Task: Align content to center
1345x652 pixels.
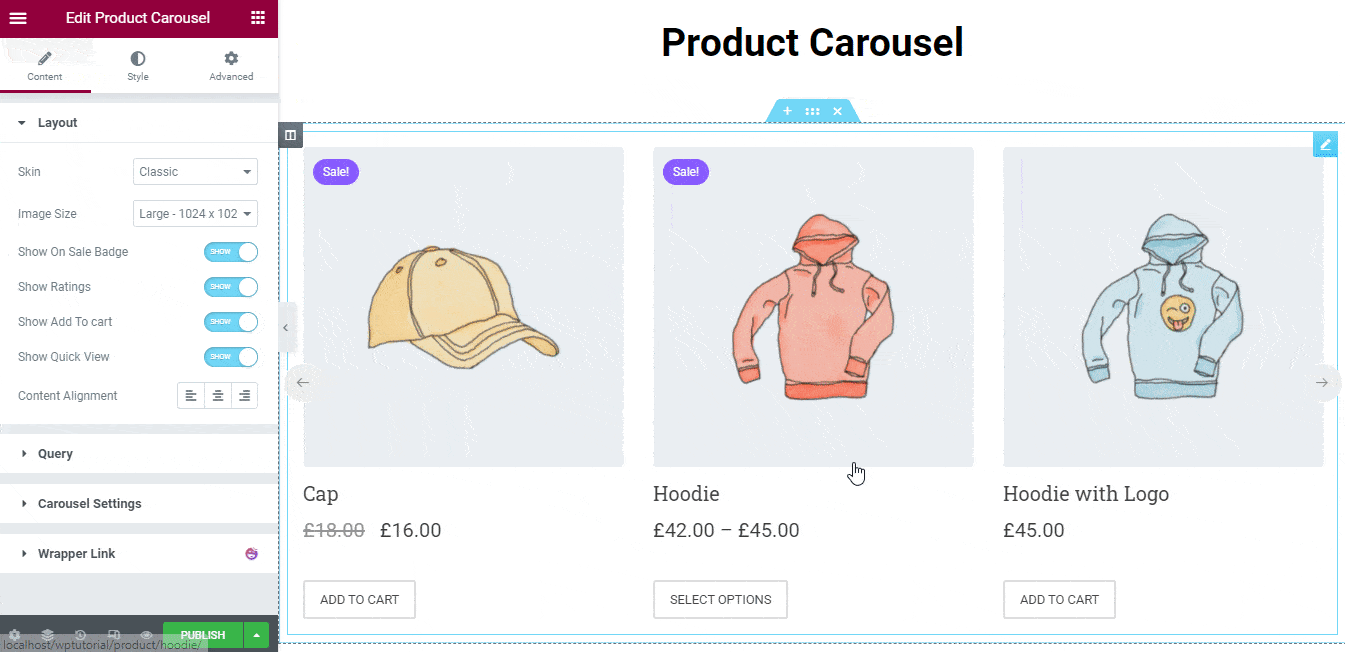Action: [217, 396]
